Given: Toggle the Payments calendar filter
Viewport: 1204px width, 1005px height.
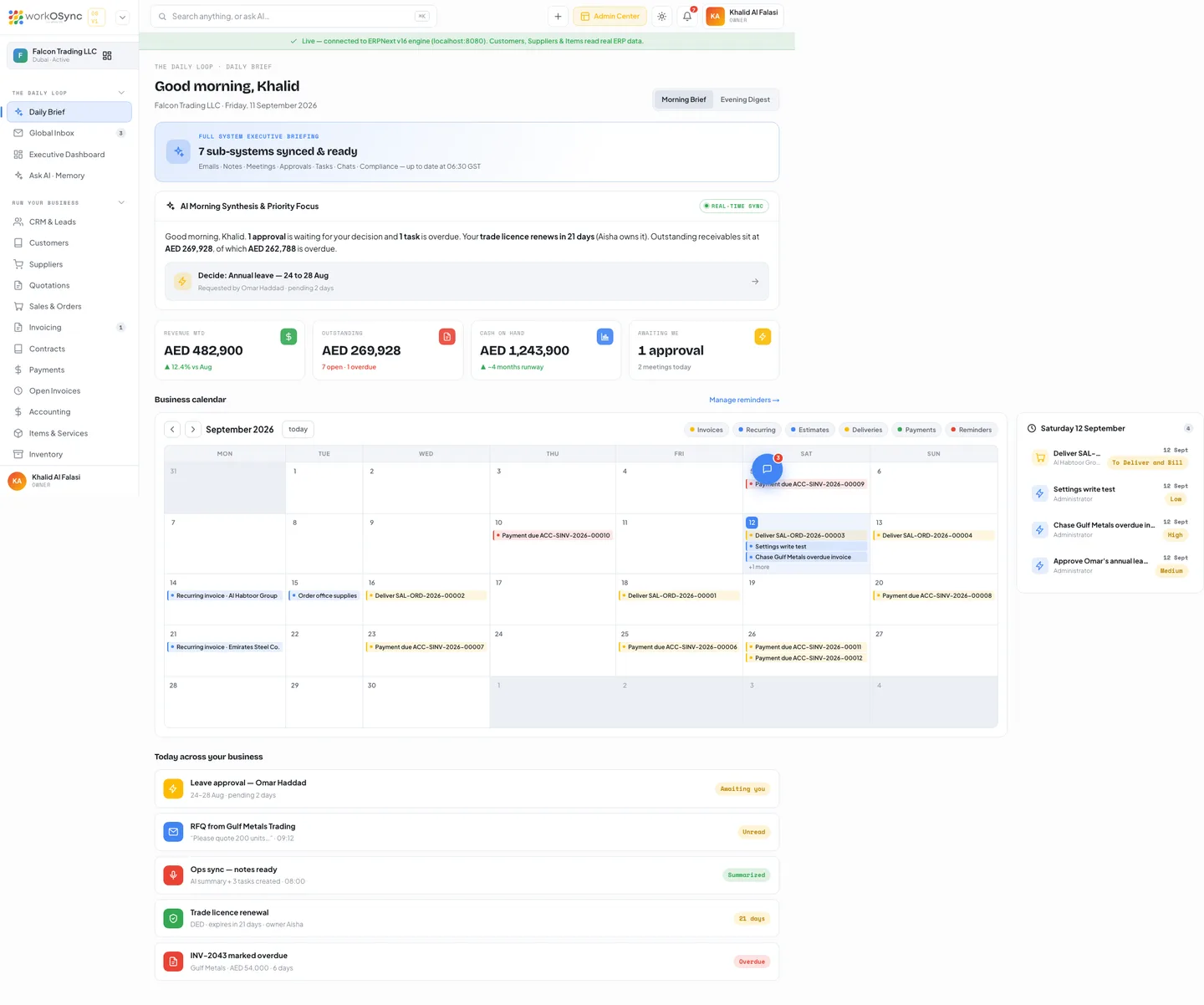Looking at the screenshot, I should click(916, 430).
